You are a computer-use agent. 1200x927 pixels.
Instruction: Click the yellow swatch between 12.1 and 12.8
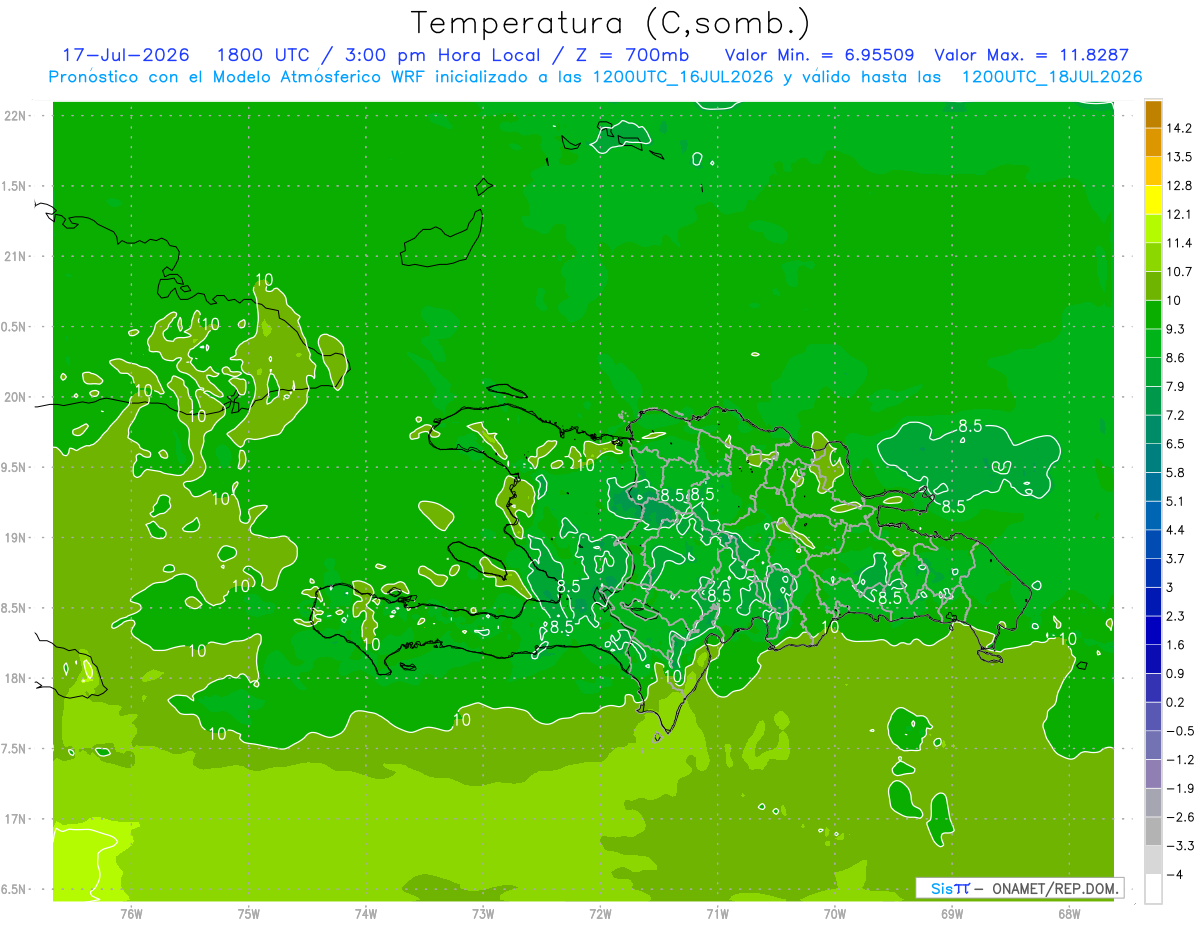coord(1153,200)
